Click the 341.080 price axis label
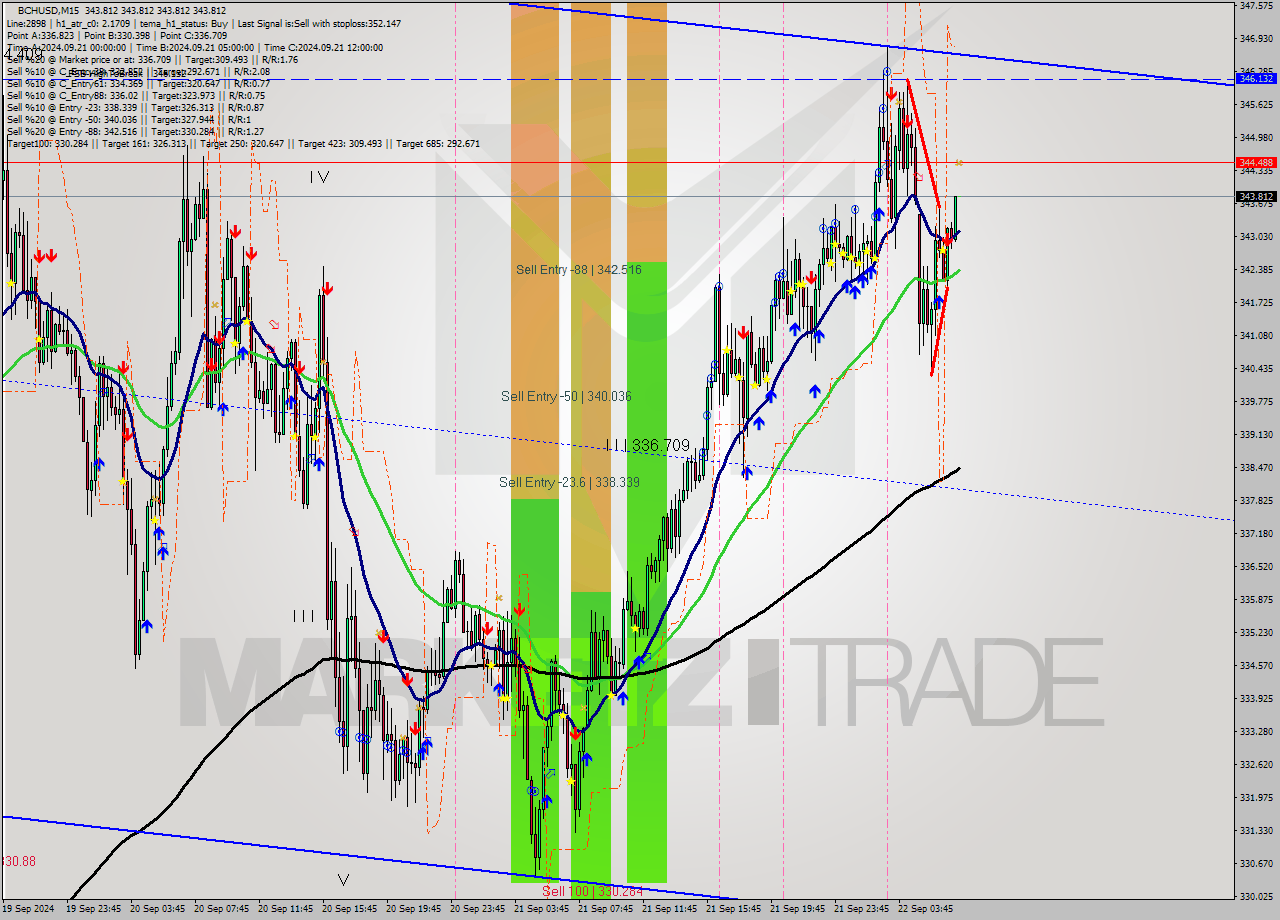This screenshot has width=1280, height=920. coord(1255,335)
